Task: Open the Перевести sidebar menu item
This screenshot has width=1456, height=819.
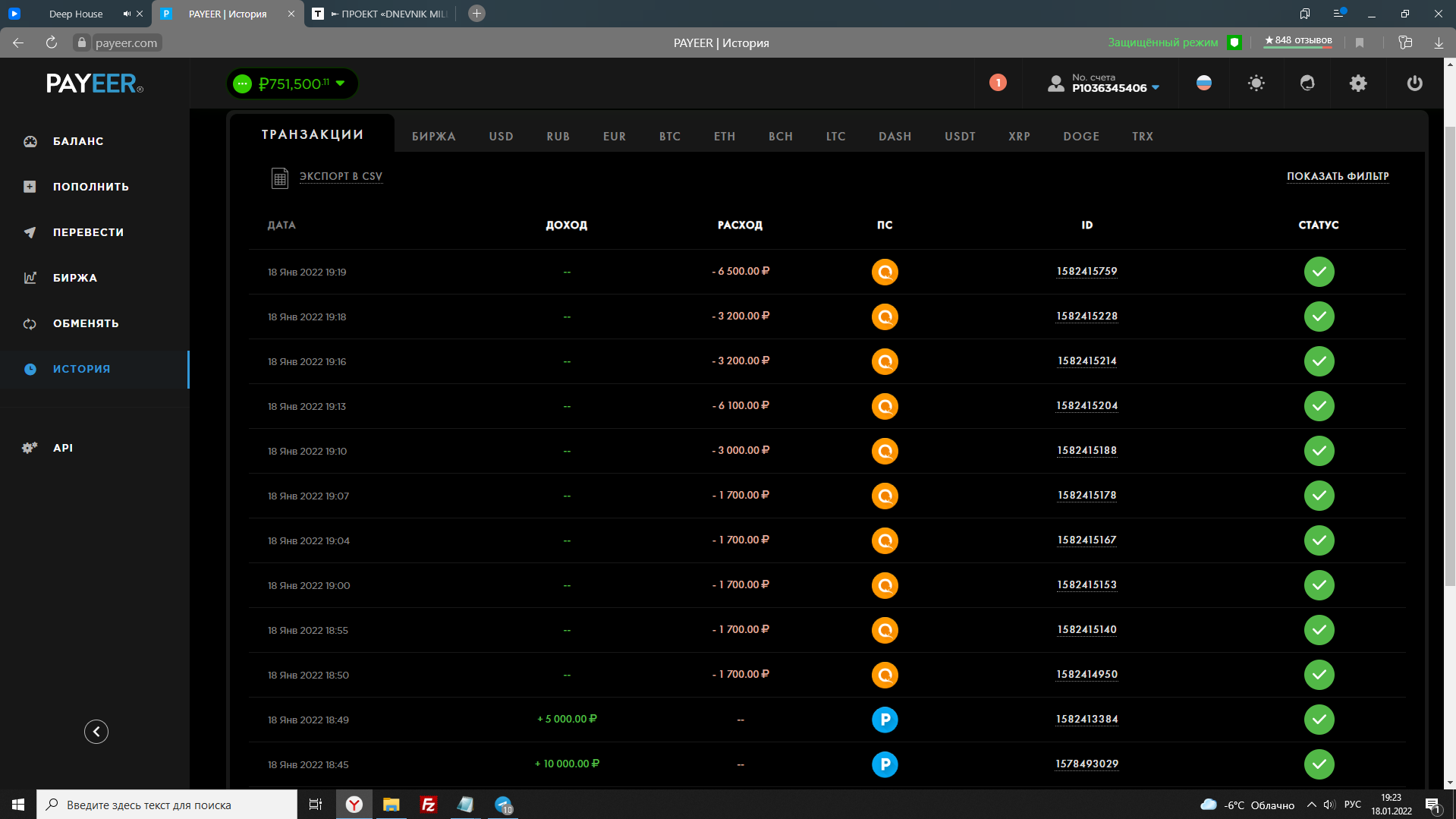Action: click(88, 232)
